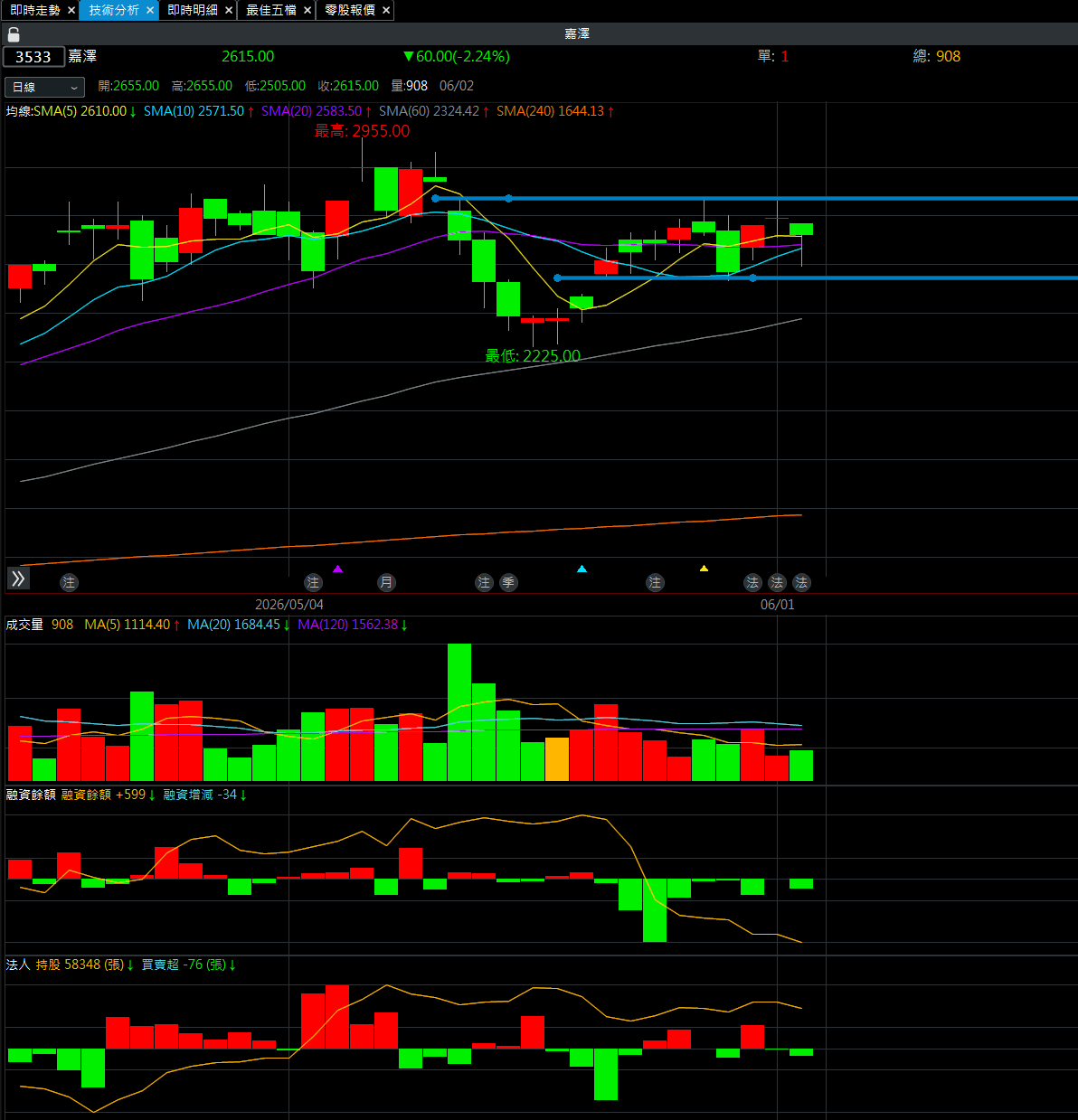Close the 零股報價 tab
1078x1120 pixels.
point(386,10)
